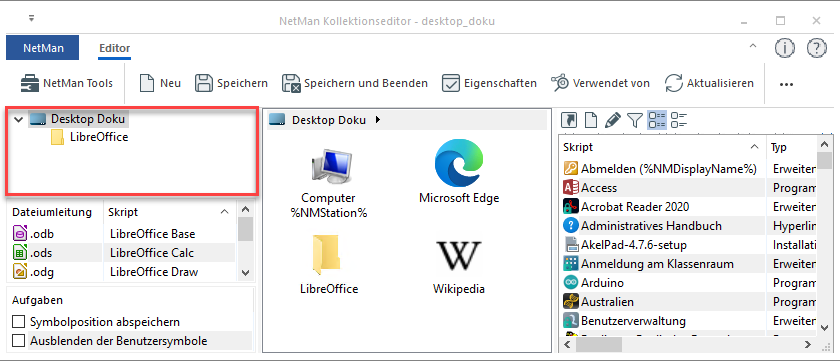Select LibreOffice Base script entry
Screen dimensions: 840x361
coord(152,234)
